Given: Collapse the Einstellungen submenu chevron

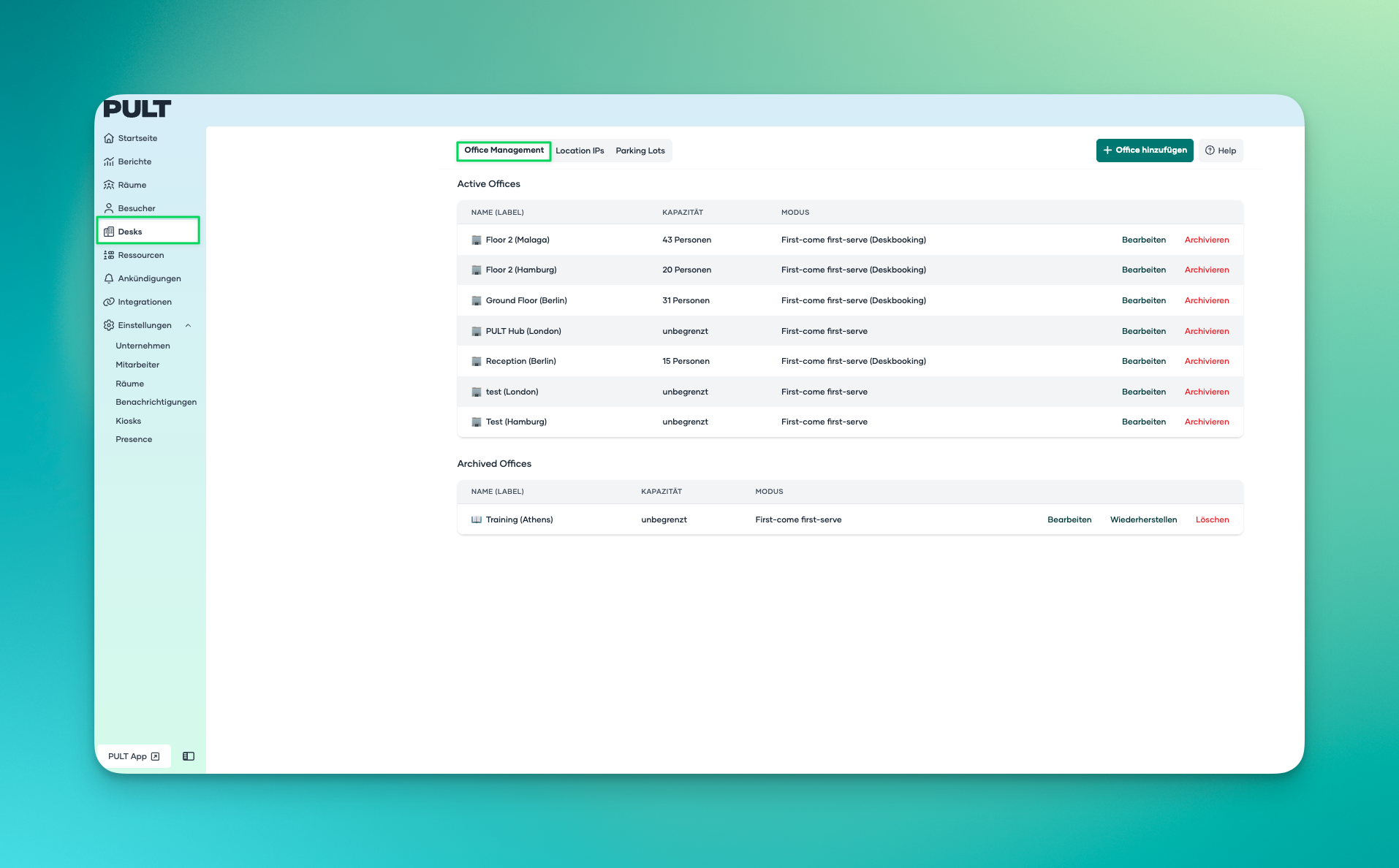Looking at the screenshot, I should [188, 325].
